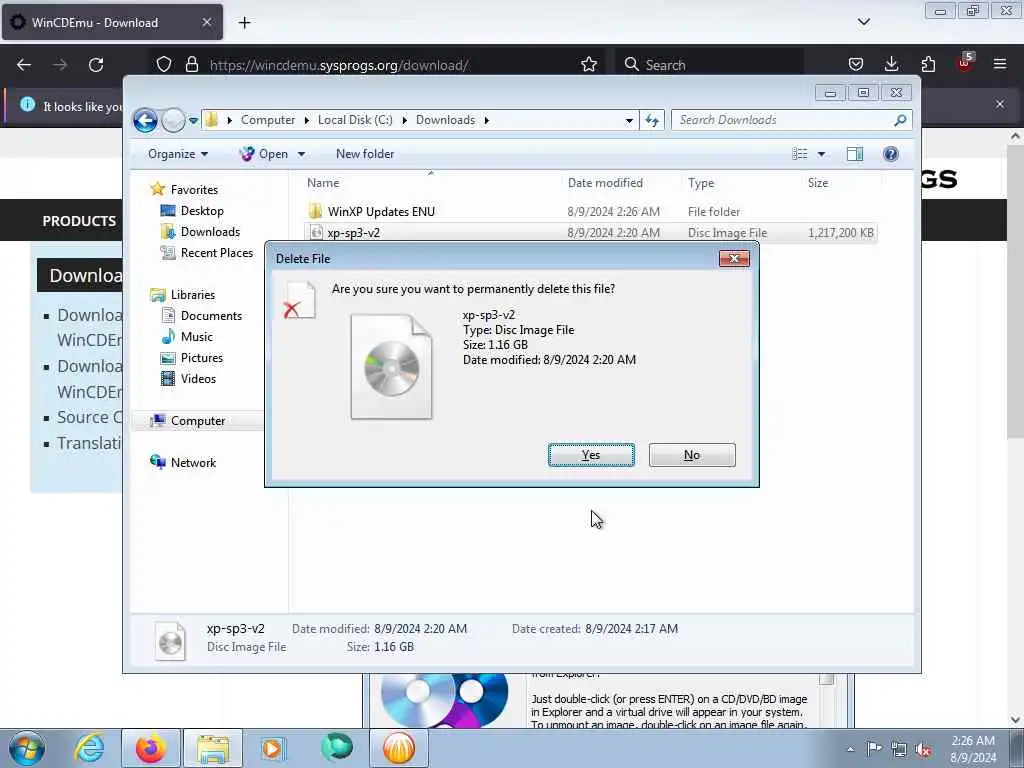Toggle the preview pane

coord(854,154)
